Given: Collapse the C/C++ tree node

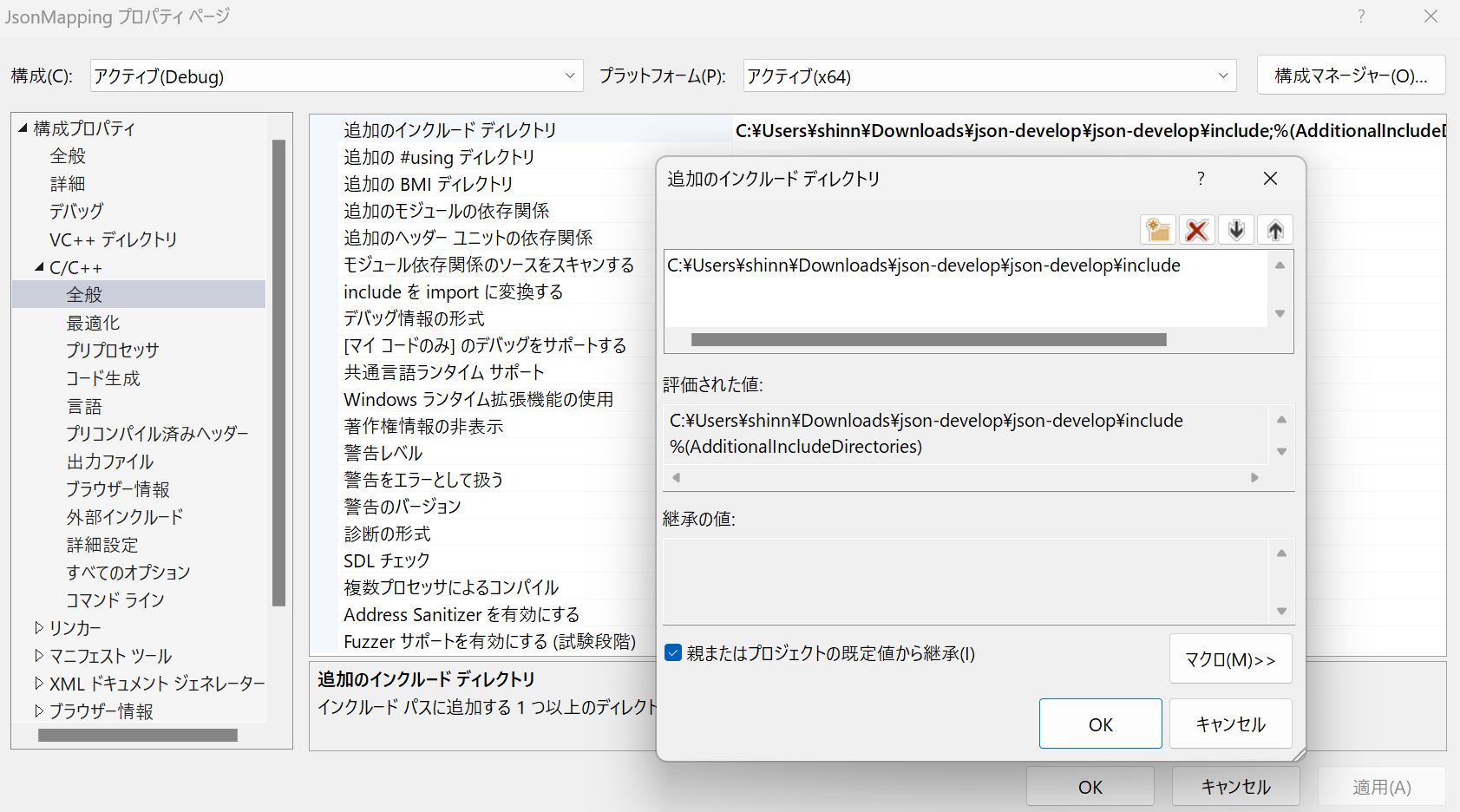Looking at the screenshot, I should [x=38, y=266].
